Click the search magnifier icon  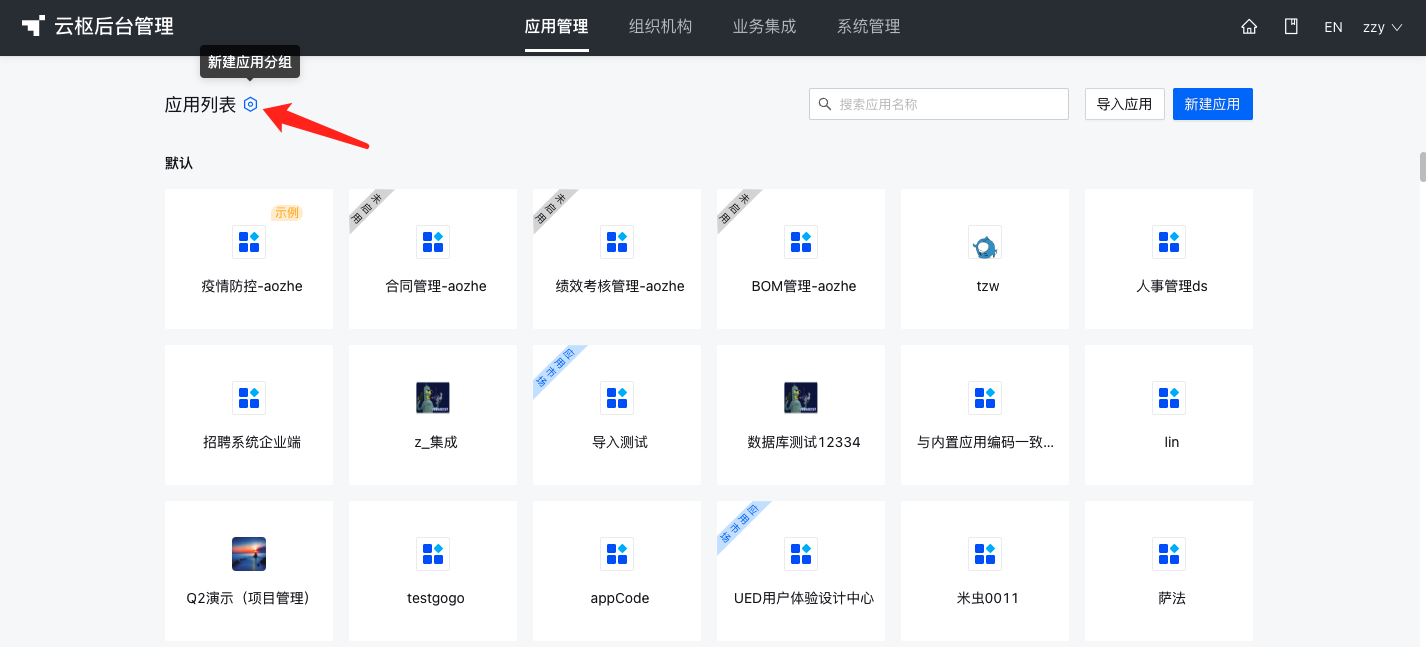tap(825, 104)
